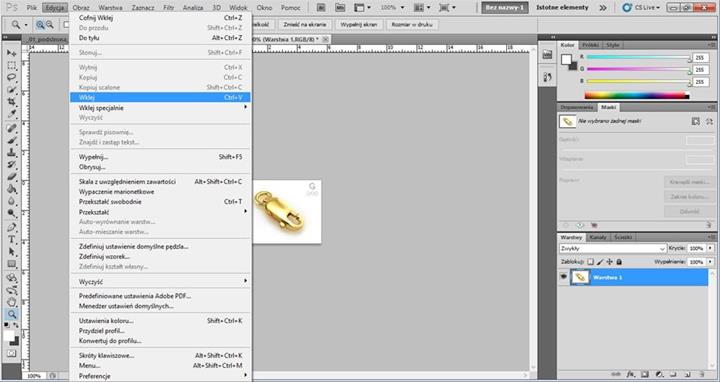Image resolution: width=720 pixels, height=382 pixels.
Task: Select the Rectangular Marquee tool
Action: [x=11, y=65]
